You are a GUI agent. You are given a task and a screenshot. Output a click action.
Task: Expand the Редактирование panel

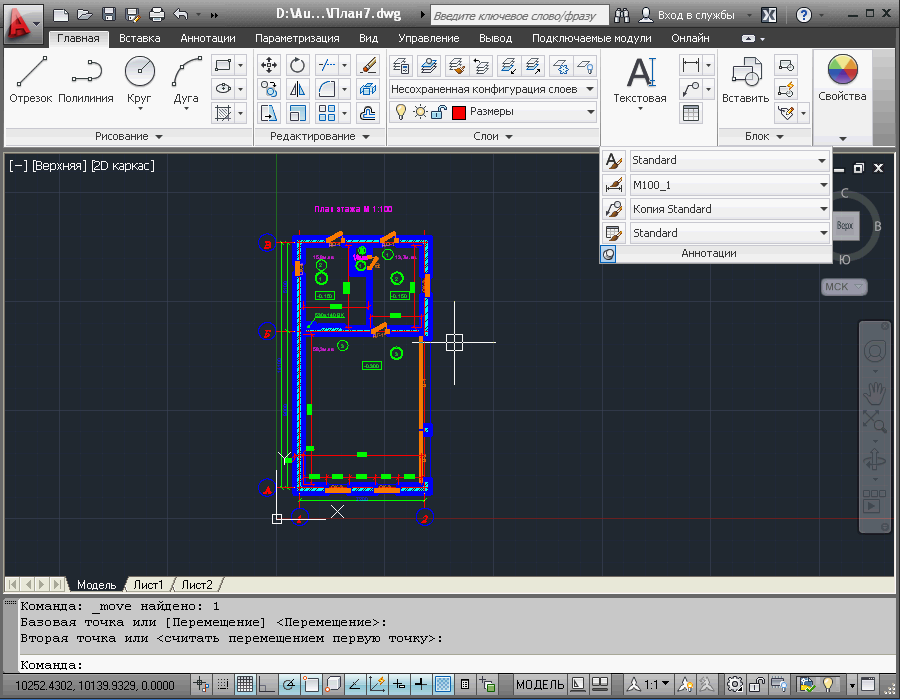click(x=319, y=137)
